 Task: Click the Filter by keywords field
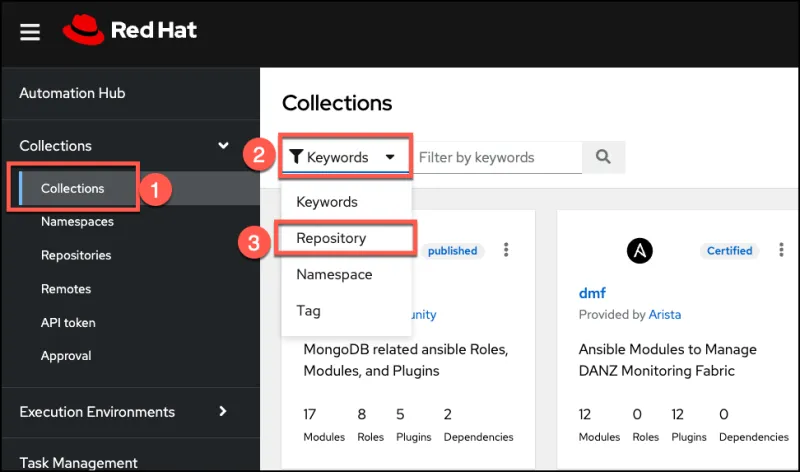point(497,157)
